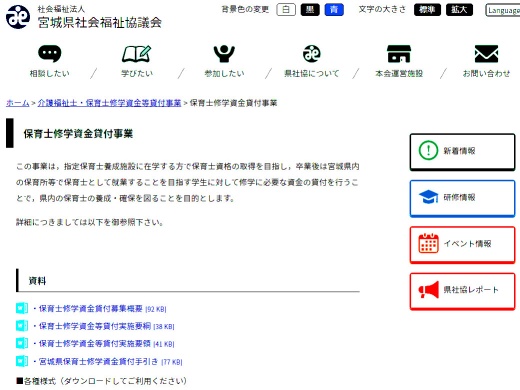Open the 相談したい menu label

click(50, 73)
